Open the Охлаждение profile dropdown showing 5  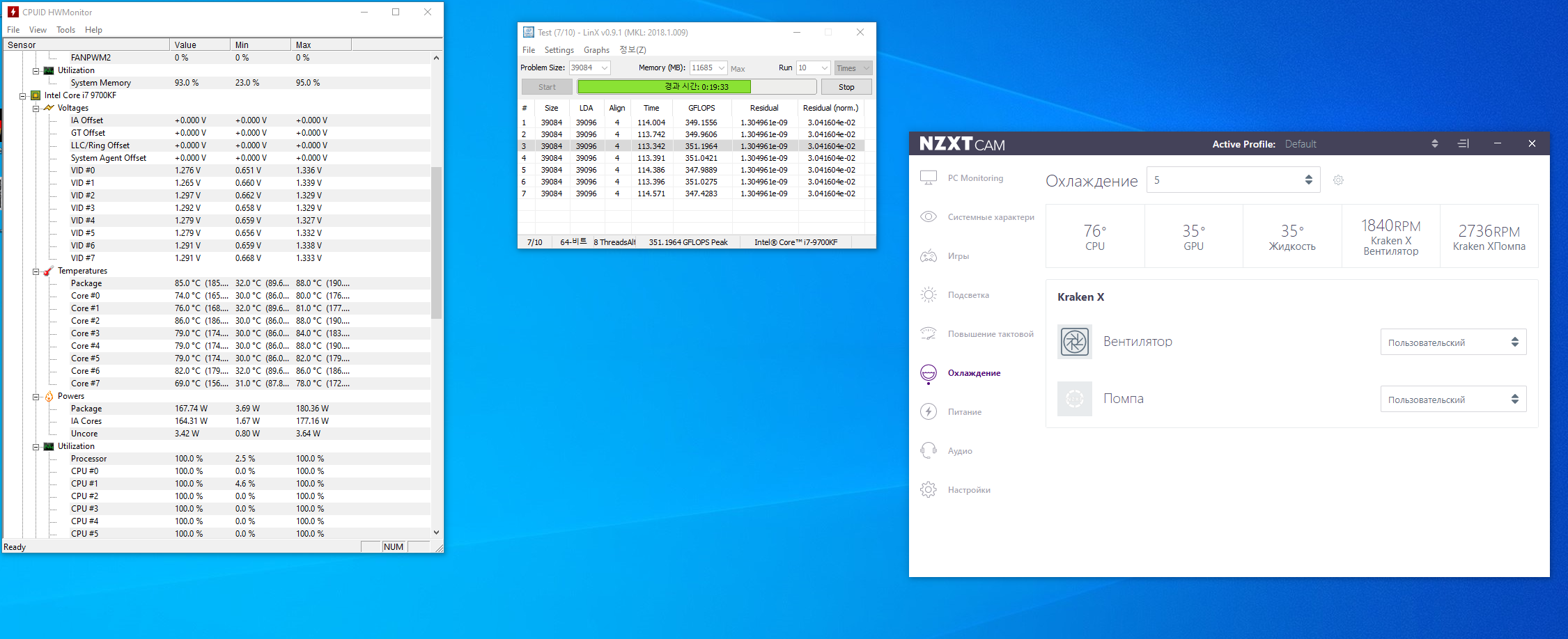click(1233, 180)
